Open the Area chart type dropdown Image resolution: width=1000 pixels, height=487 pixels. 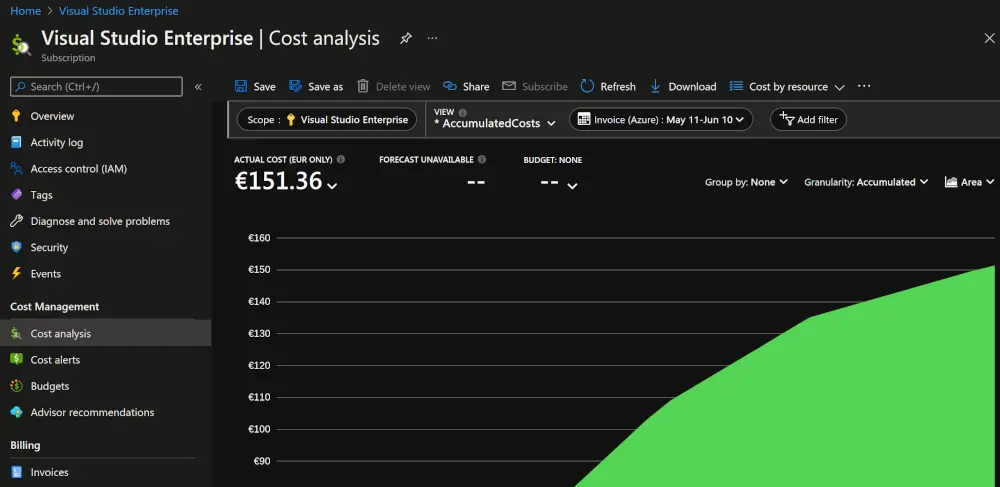tap(969, 182)
